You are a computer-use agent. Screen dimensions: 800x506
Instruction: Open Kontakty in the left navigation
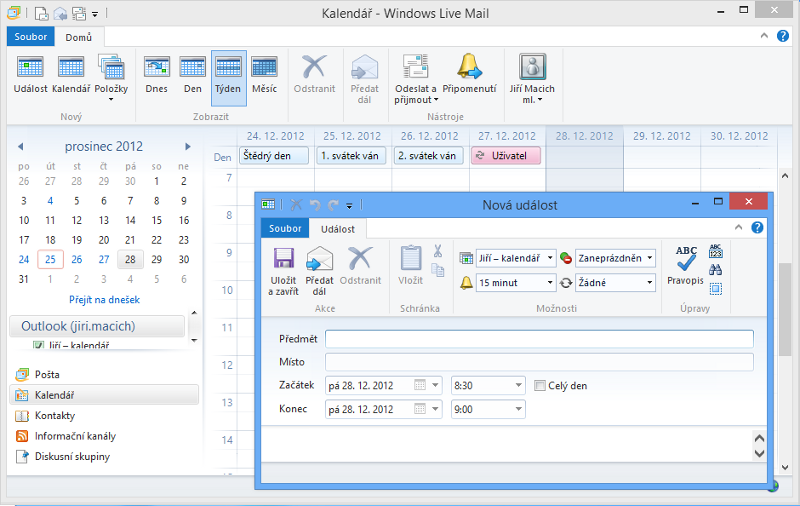point(55,415)
